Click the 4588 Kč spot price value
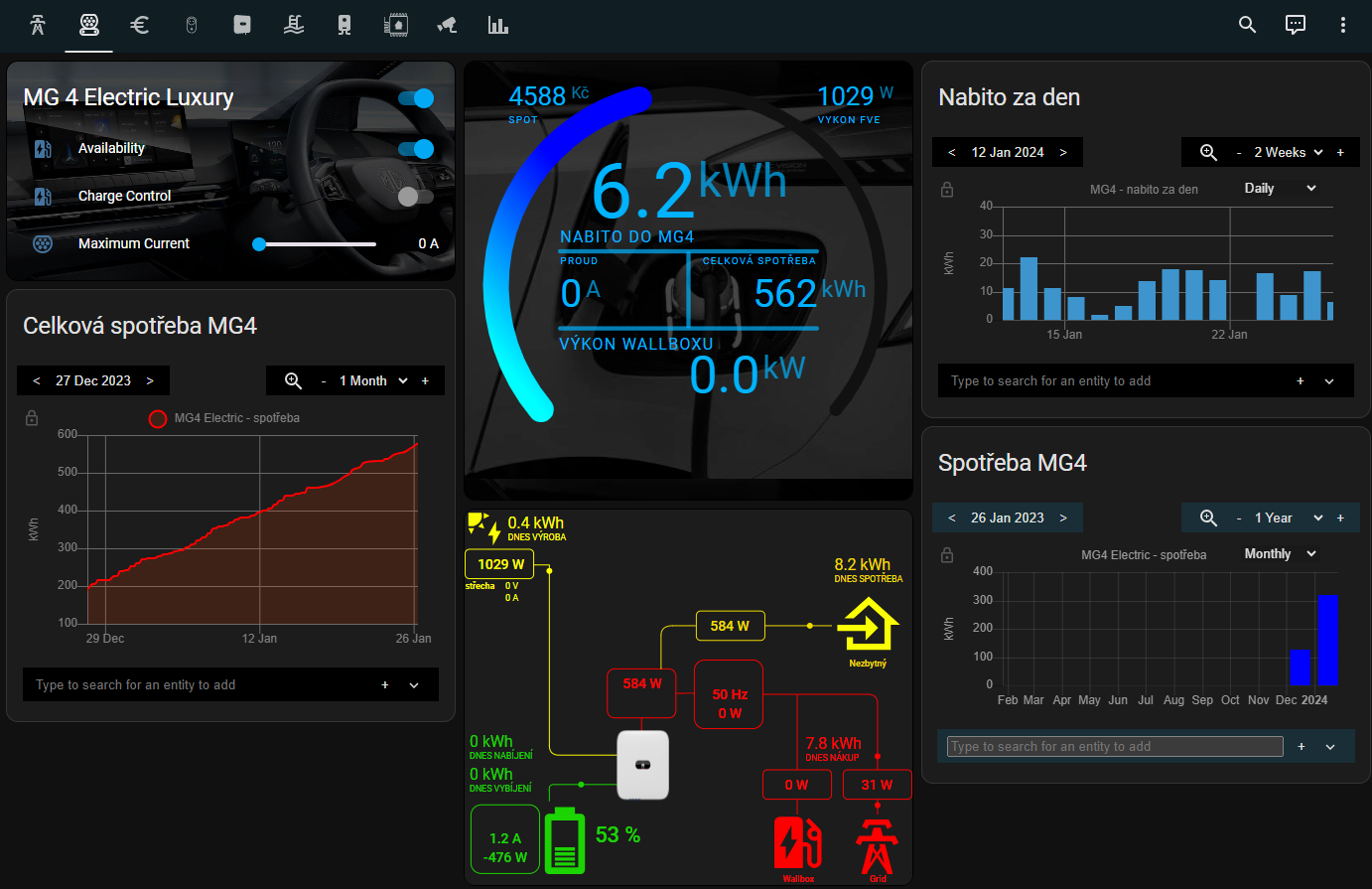The width and height of the screenshot is (1372, 889). [549, 95]
